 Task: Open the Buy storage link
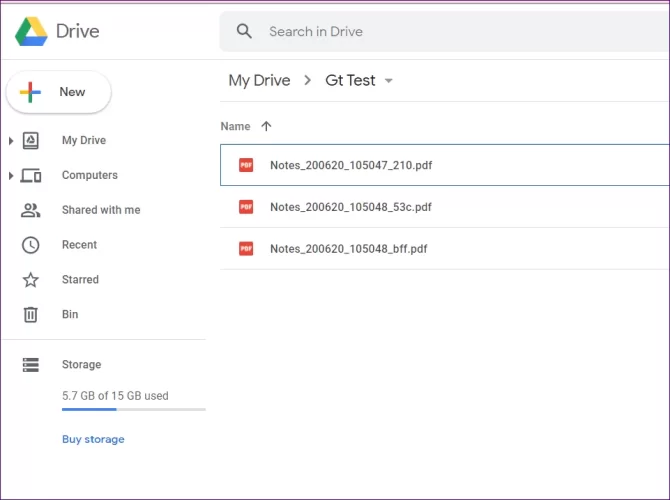point(93,439)
